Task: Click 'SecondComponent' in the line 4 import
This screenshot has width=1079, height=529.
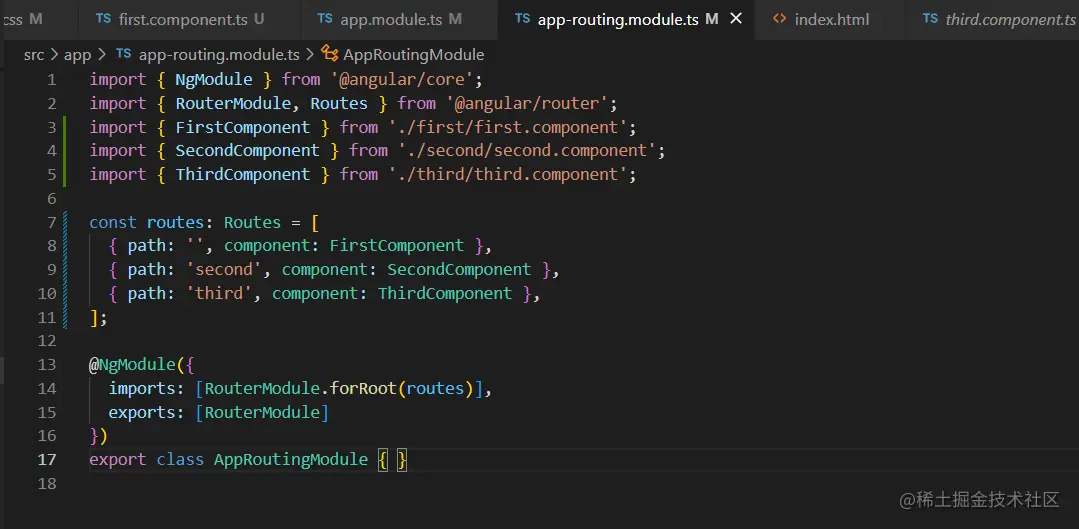Action: [x=248, y=151]
